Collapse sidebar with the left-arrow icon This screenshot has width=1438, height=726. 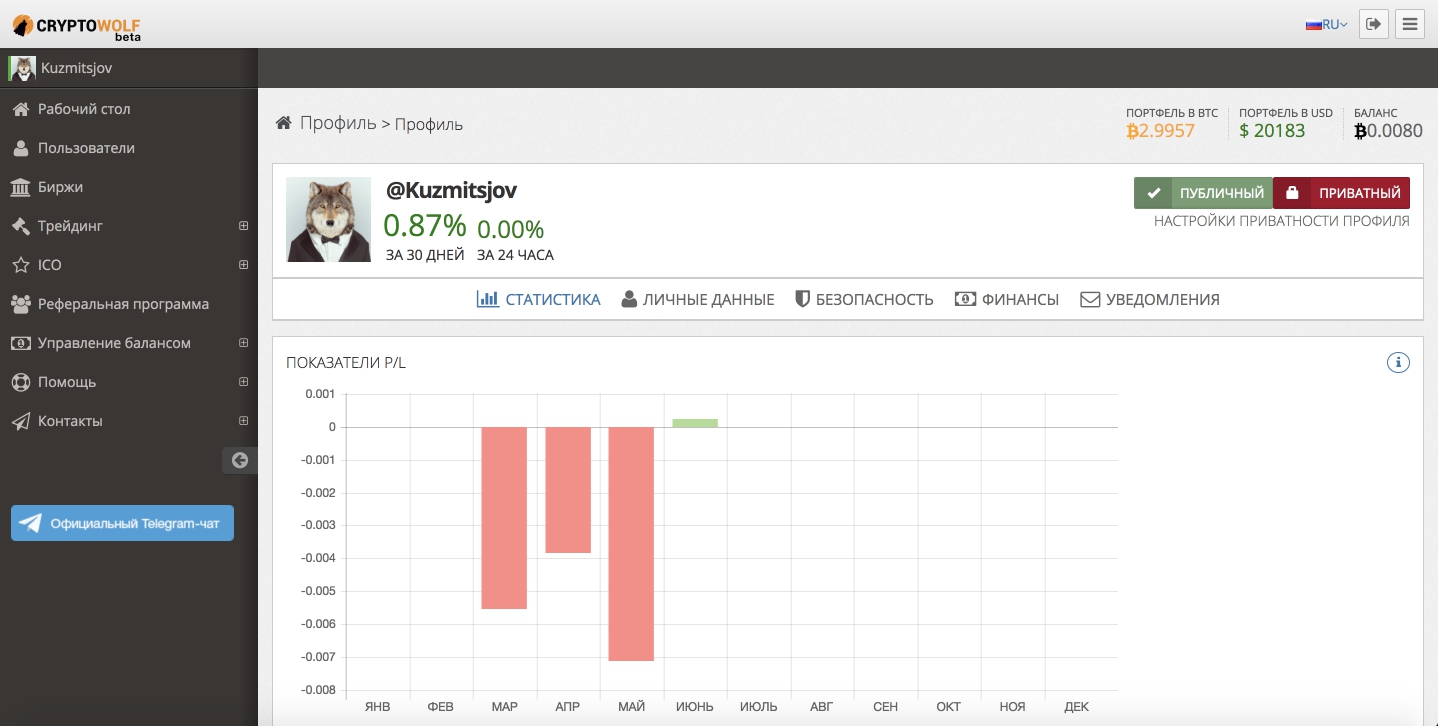(239, 460)
